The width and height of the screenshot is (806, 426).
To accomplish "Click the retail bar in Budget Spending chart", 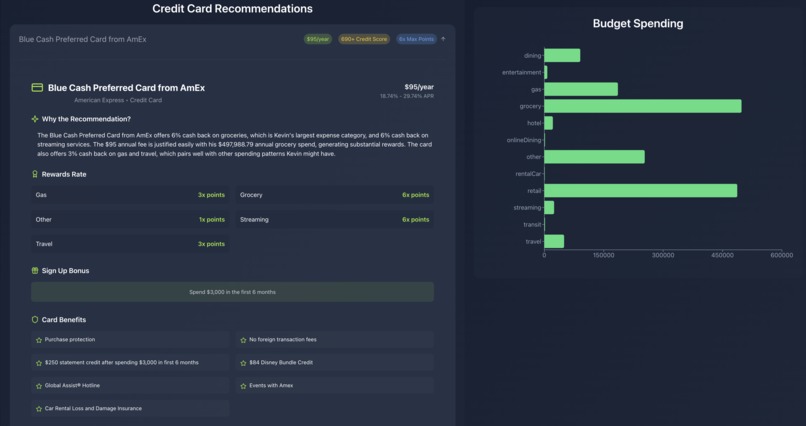I will click(640, 191).
